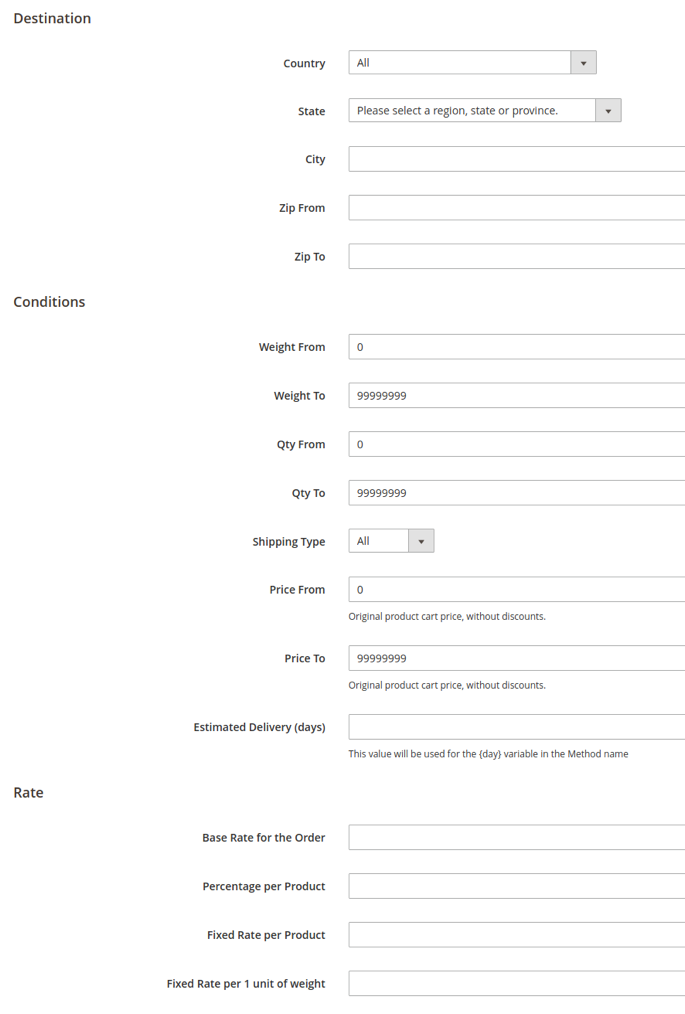Screen dimensions: 685x1014
Task: Select the Price From field
Action: [x=516, y=590]
